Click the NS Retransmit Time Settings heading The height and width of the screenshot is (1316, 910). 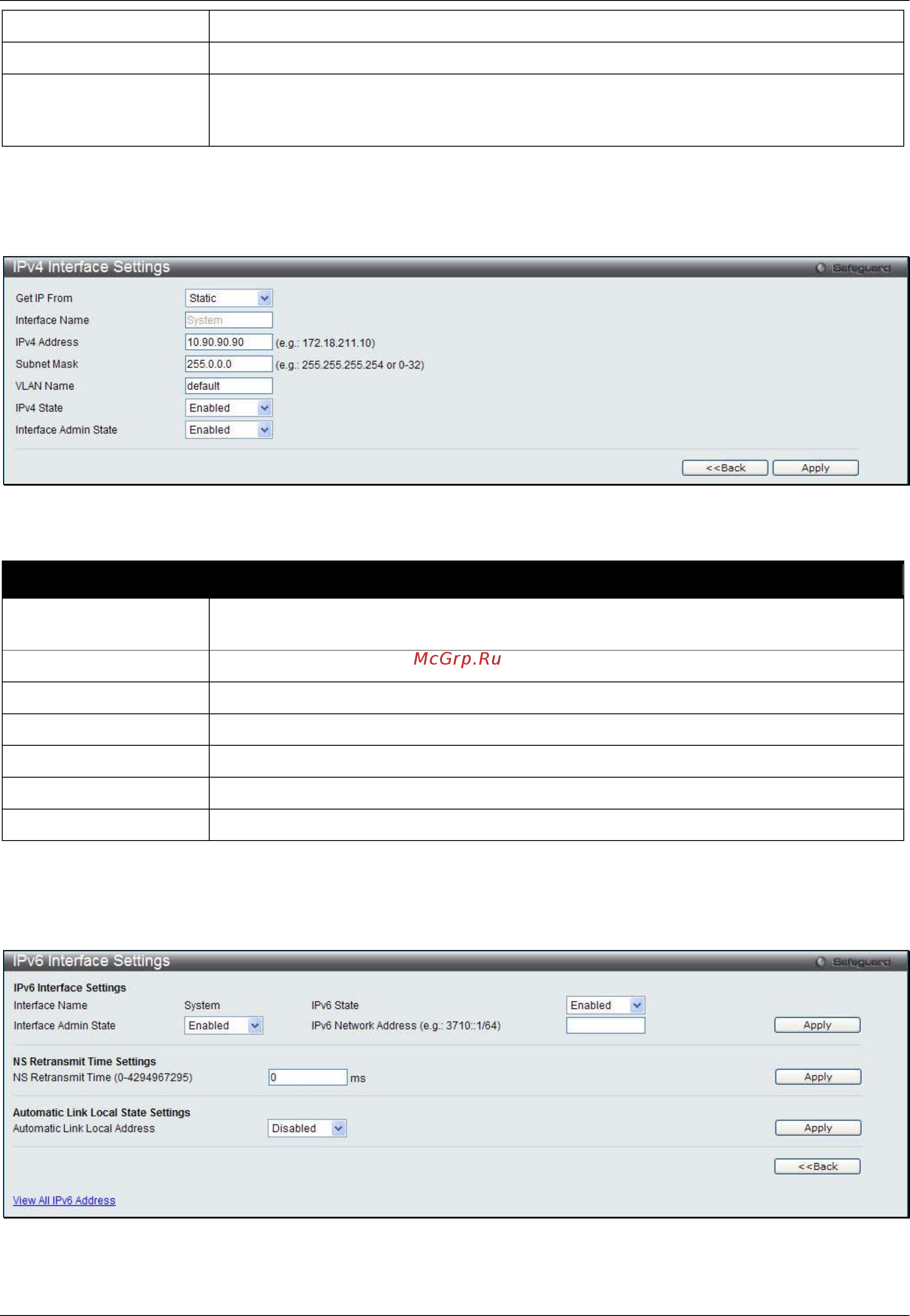pos(84,1061)
